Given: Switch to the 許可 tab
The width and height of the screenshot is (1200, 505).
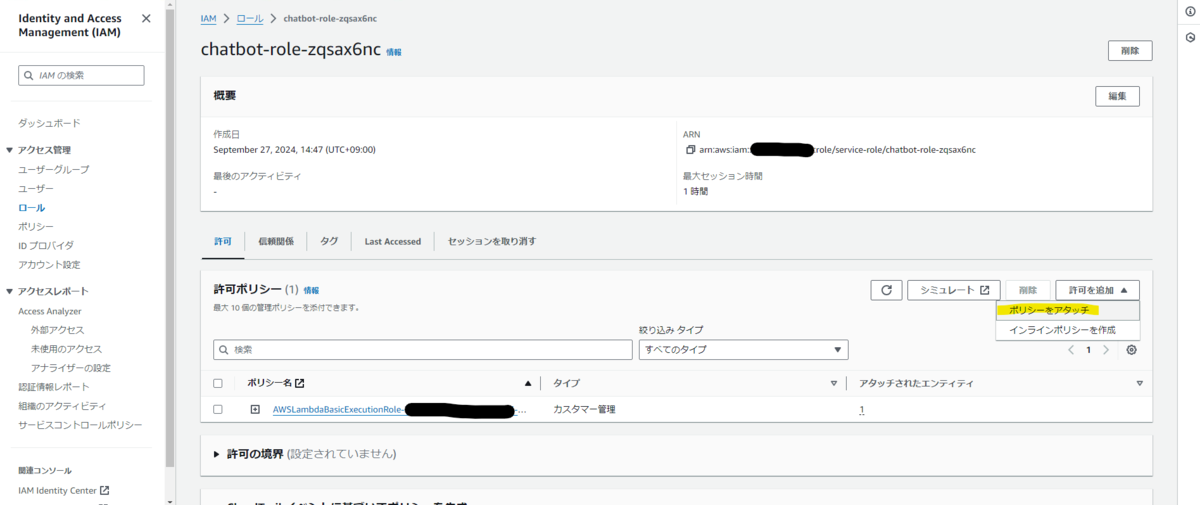Looking at the screenshot, I should tap(223, 241).
